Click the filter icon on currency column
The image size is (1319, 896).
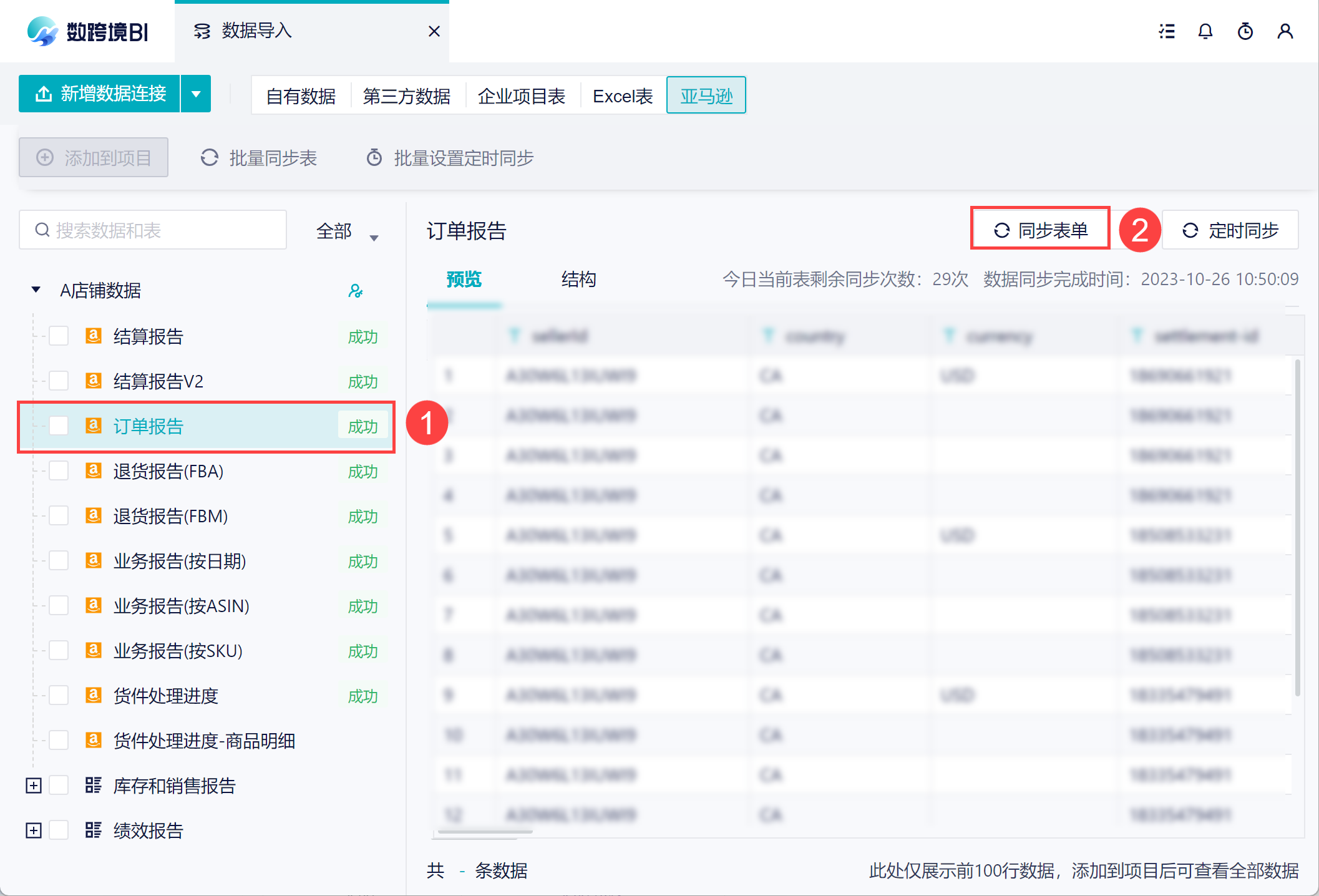950,336
